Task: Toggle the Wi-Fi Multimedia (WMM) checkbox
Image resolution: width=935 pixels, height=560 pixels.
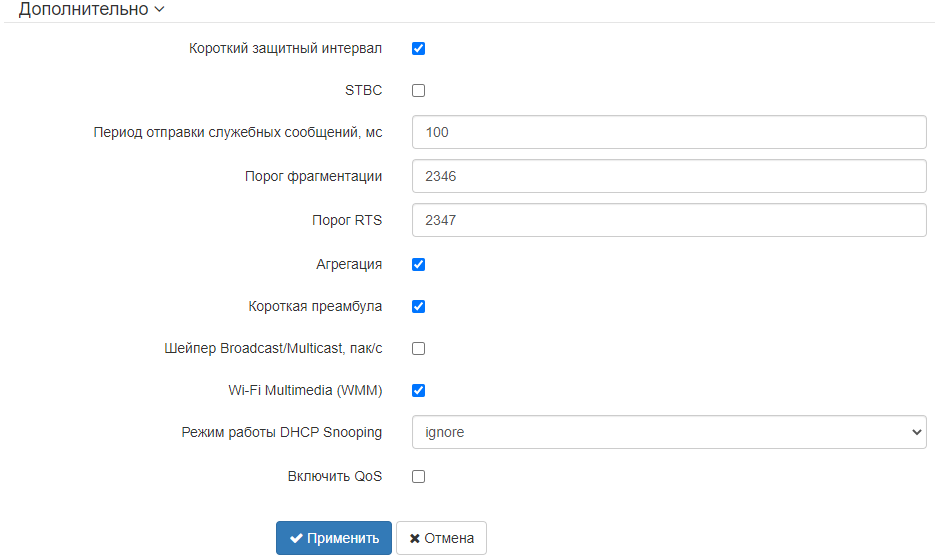Action: 419,390
